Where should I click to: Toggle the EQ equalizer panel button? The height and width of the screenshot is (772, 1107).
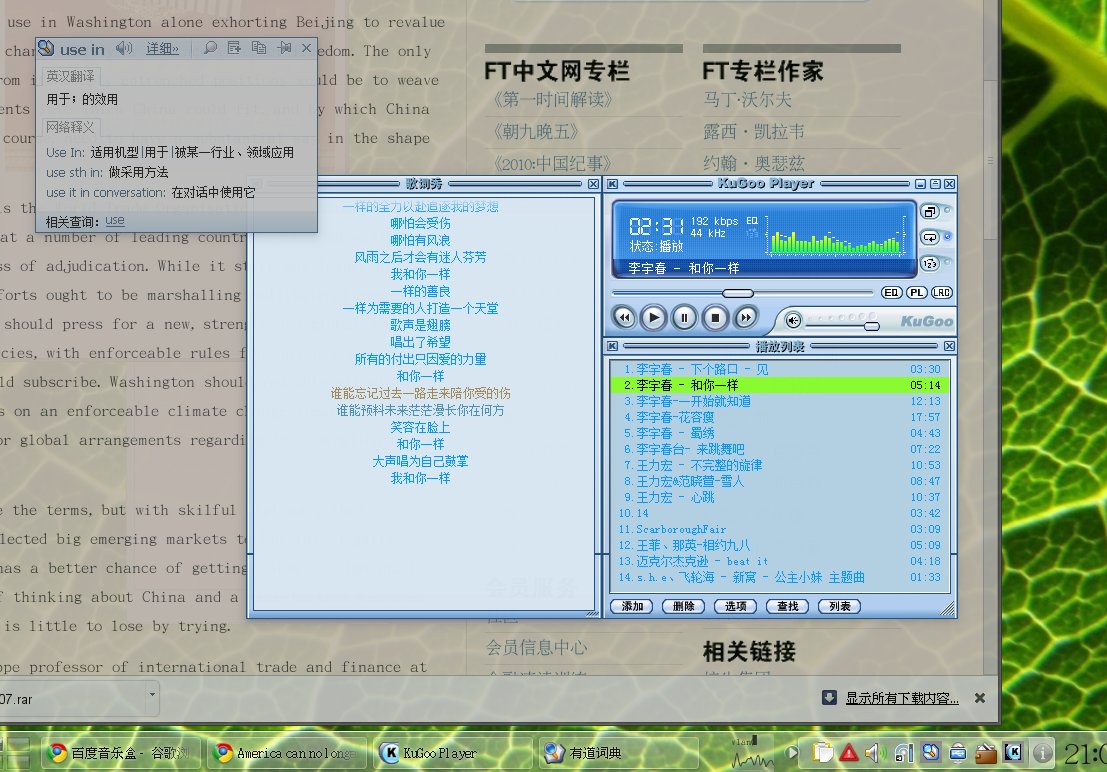(892, 292)
